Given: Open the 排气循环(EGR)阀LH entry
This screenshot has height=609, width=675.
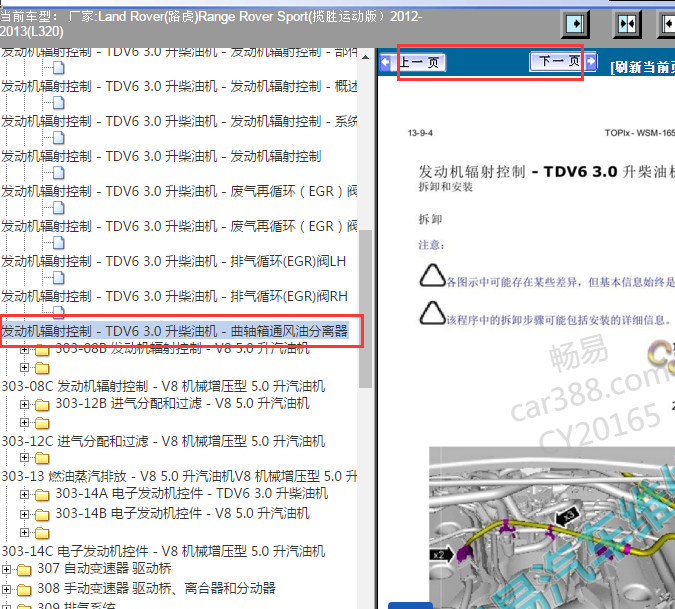Looking at the screenshot, I should point(173,261).
